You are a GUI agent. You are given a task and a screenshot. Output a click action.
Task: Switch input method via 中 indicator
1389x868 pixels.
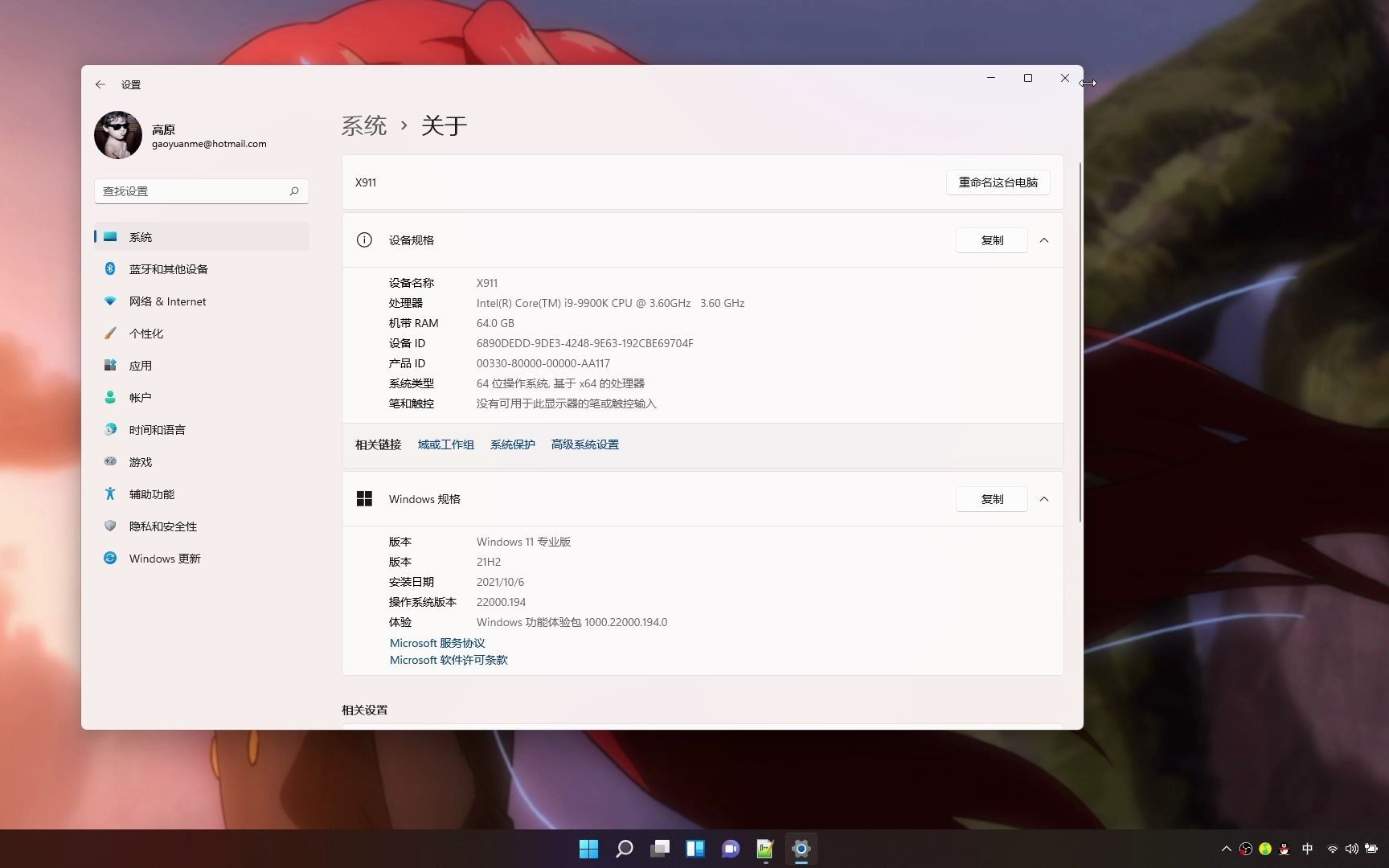[1307, 849]
